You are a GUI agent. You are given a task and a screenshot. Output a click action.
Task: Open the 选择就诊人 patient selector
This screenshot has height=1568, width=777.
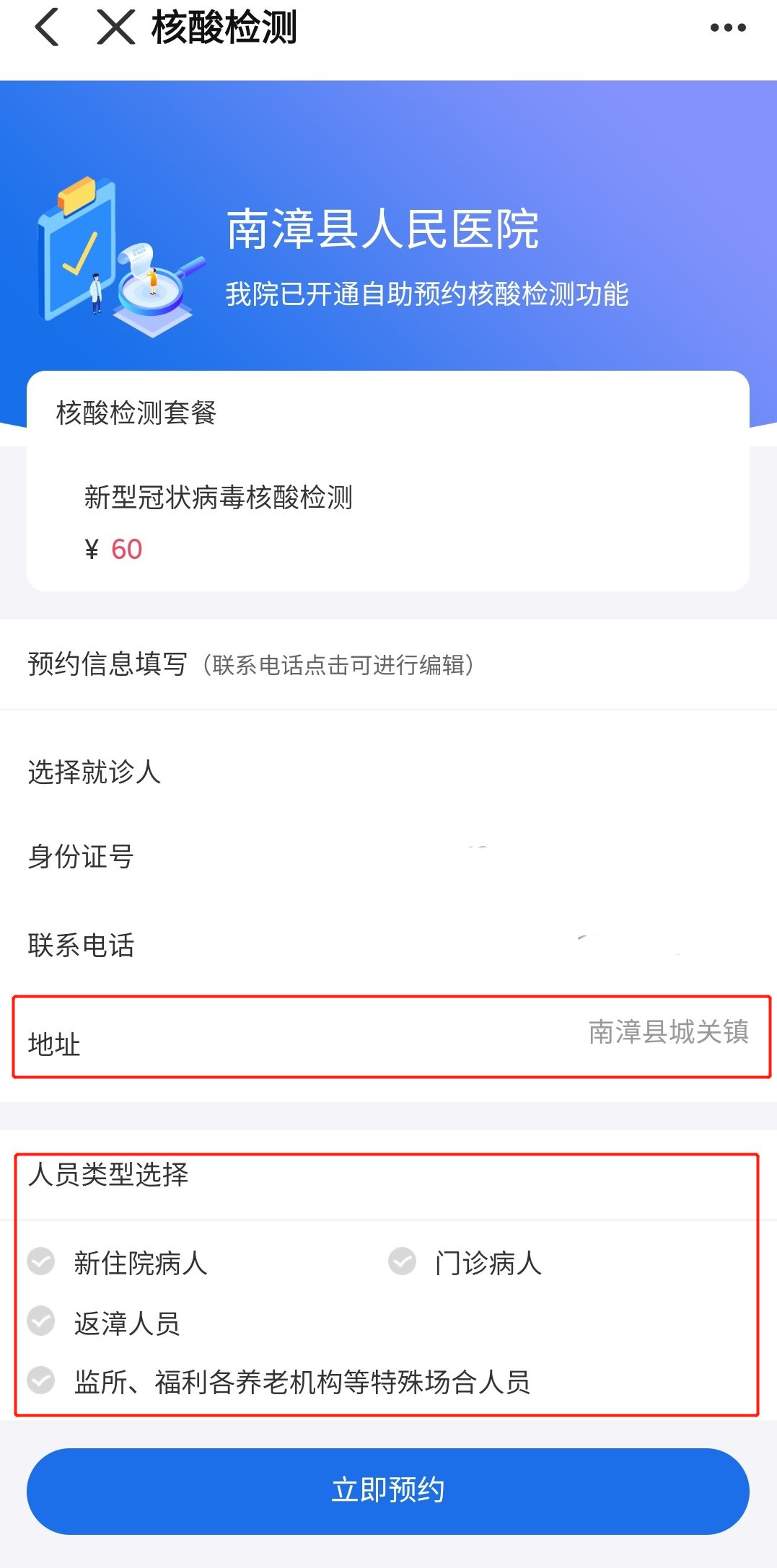click(388, 772)
